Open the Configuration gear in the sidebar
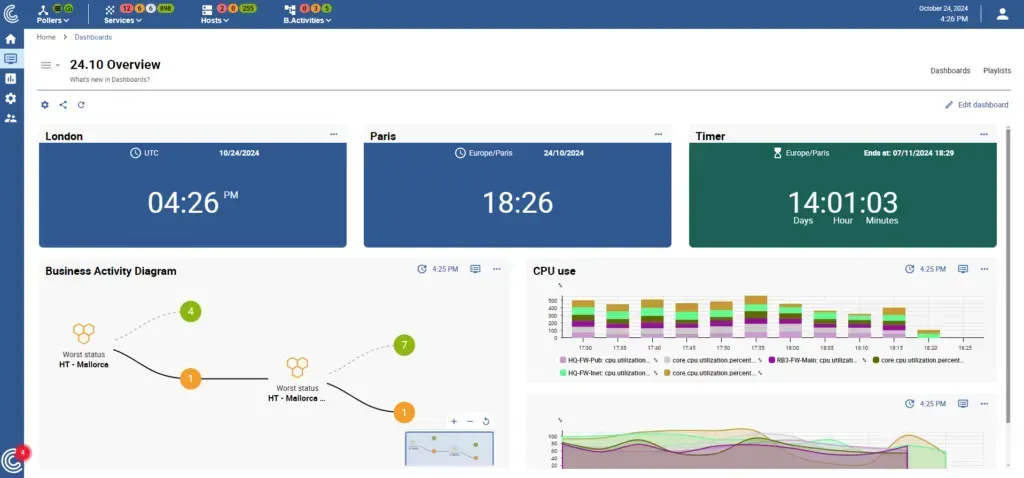Image resolution: width=1024 pixels, height=478 pixels. tap(10, 99)
